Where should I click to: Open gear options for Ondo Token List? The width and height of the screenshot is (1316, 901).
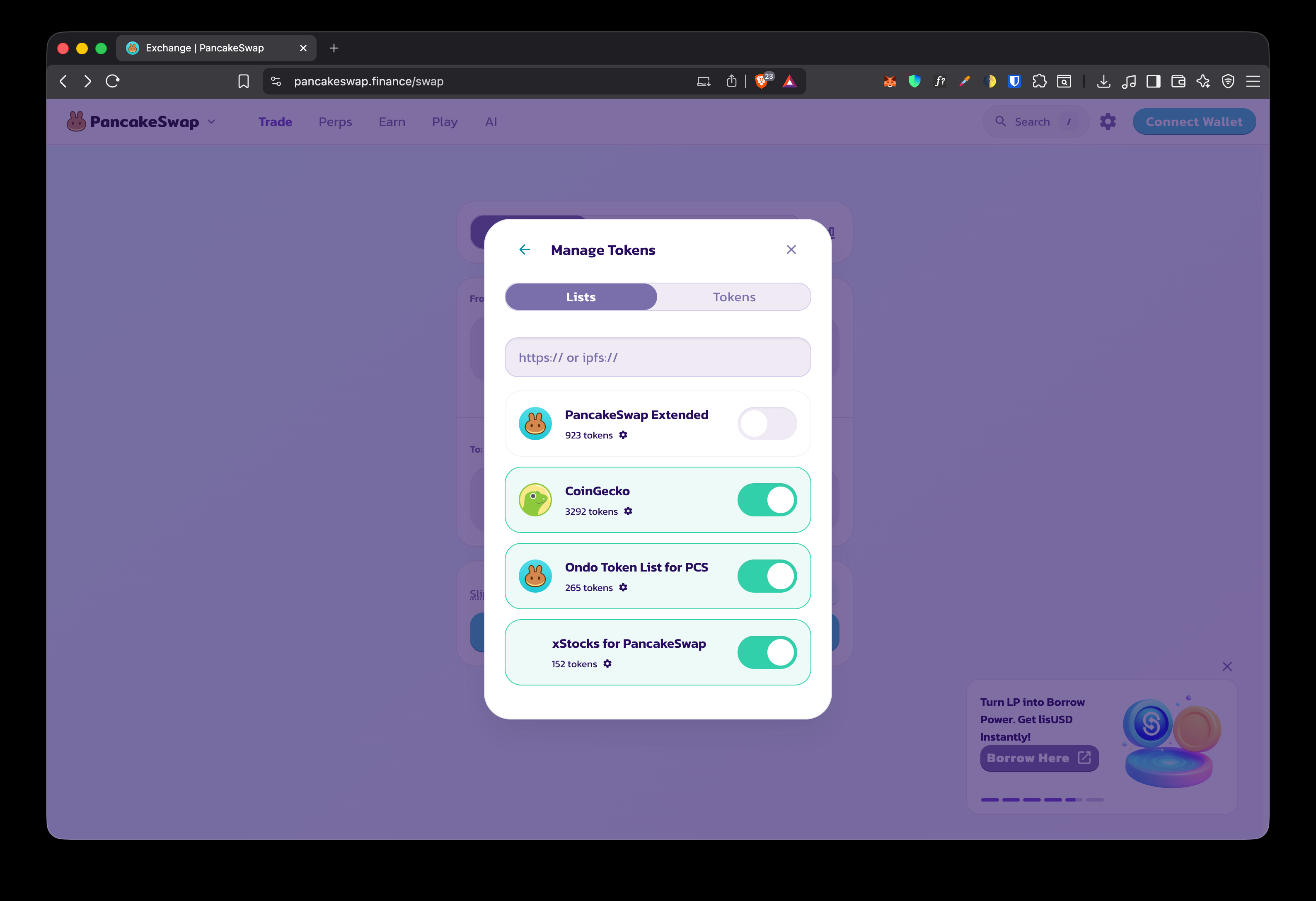point(623,587)
